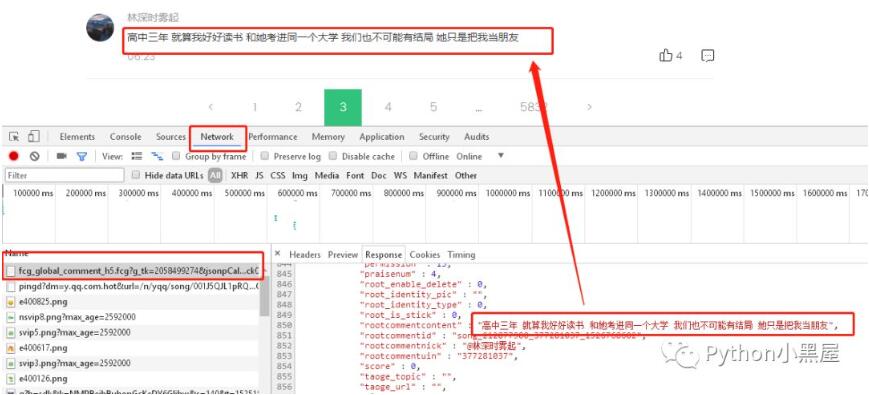Check the Disable cache option

tap(333, 156)
